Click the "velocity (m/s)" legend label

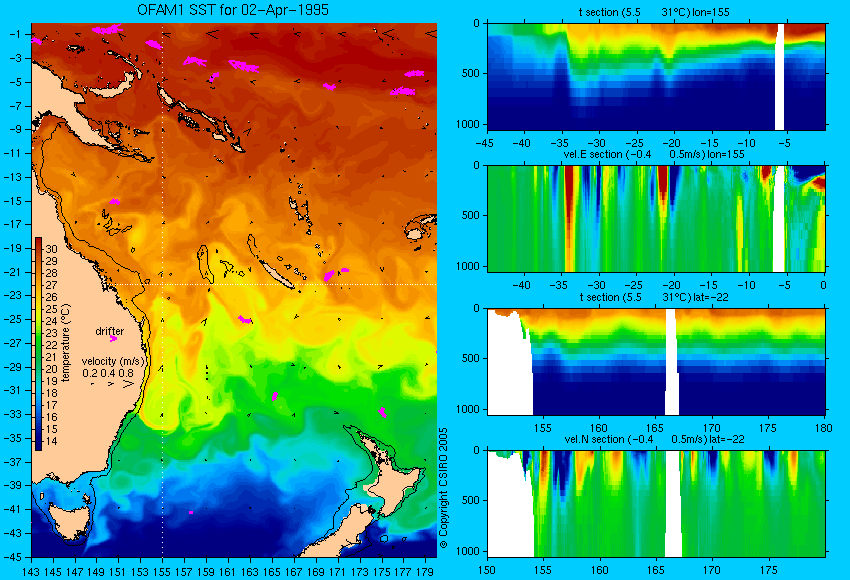click(114, 362)
